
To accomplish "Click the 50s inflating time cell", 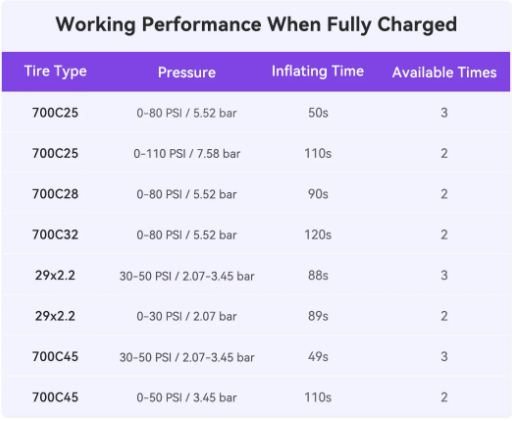I will click(x=318, y=113).
